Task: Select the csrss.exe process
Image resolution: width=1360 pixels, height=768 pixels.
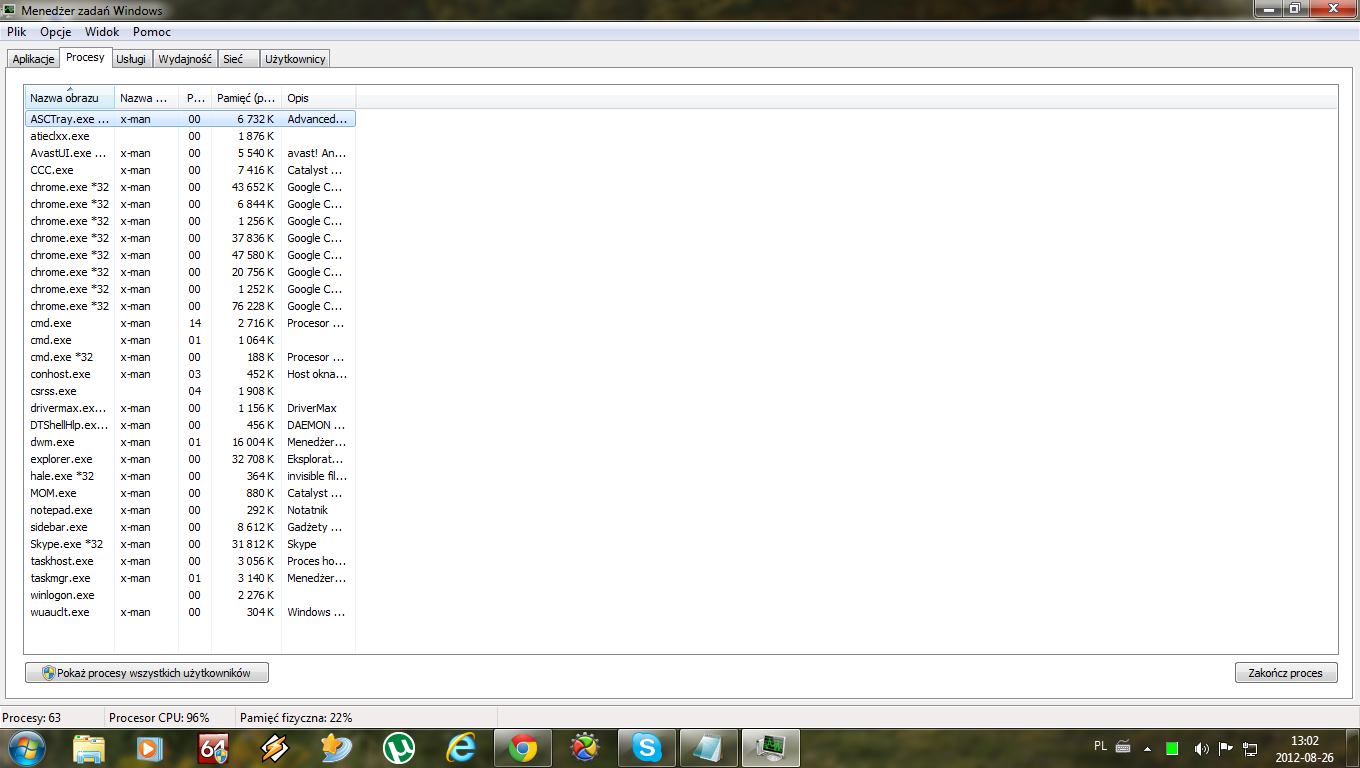Action: click(x=190, y=391)
